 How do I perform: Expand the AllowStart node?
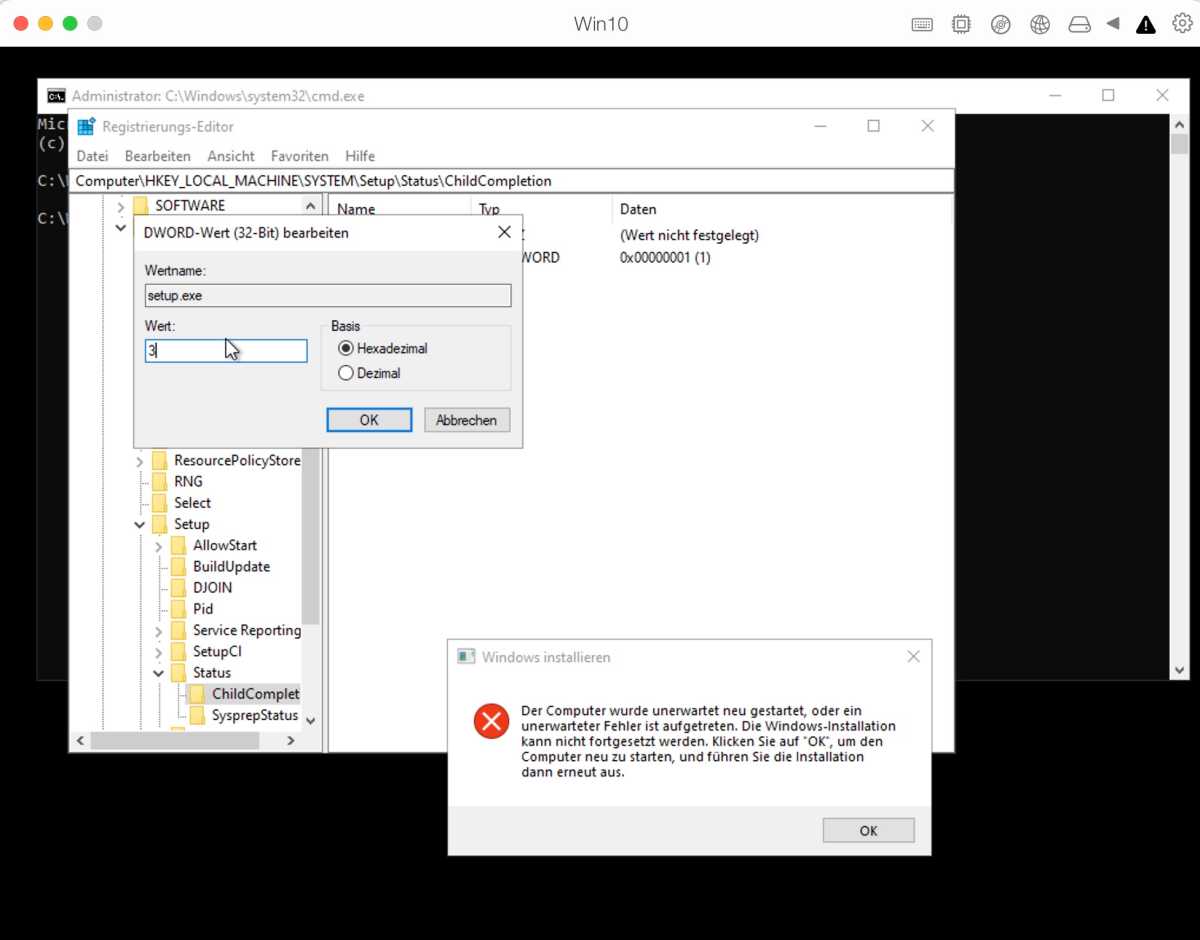tap(158, 546)
